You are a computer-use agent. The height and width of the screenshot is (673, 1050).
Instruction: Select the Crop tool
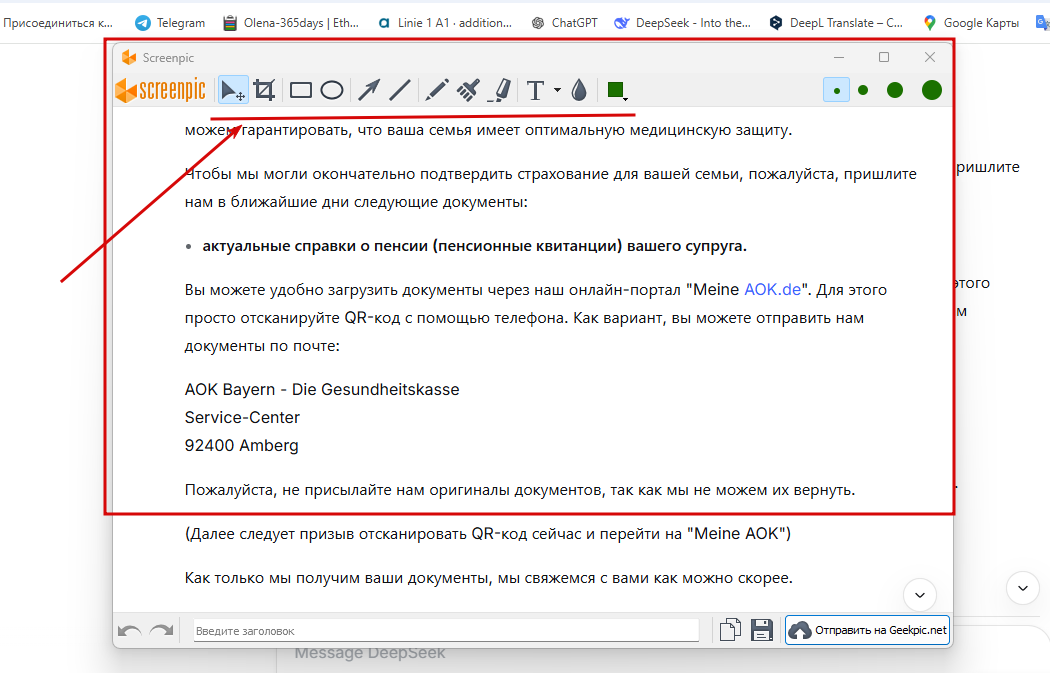pyautogui.click(x=265, y=90)
